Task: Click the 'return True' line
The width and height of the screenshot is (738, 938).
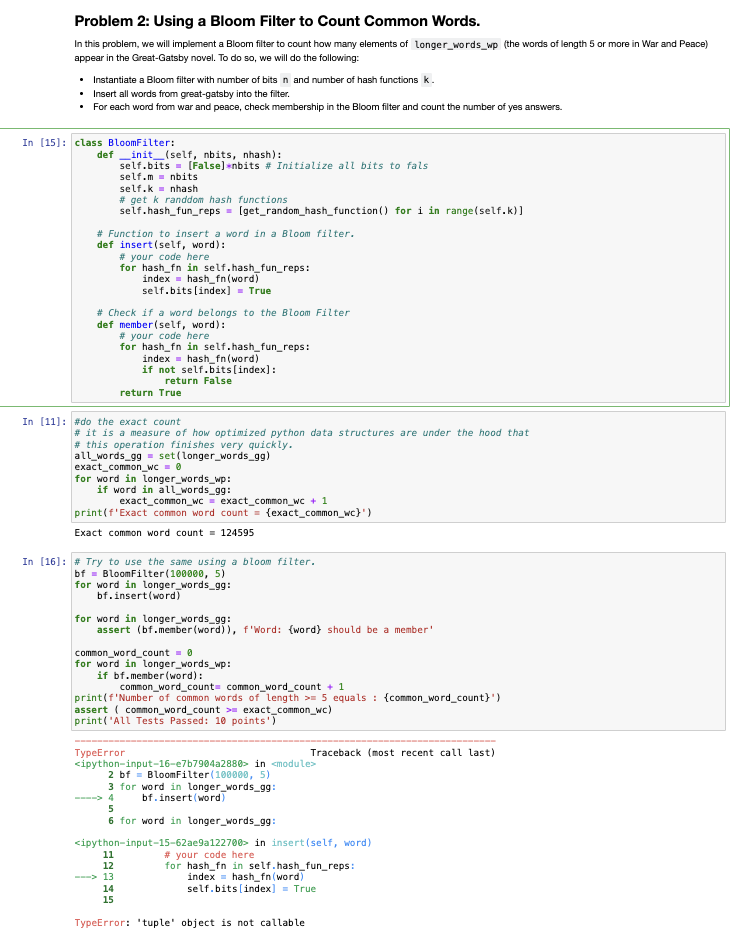Action: (x=150, y=393)
